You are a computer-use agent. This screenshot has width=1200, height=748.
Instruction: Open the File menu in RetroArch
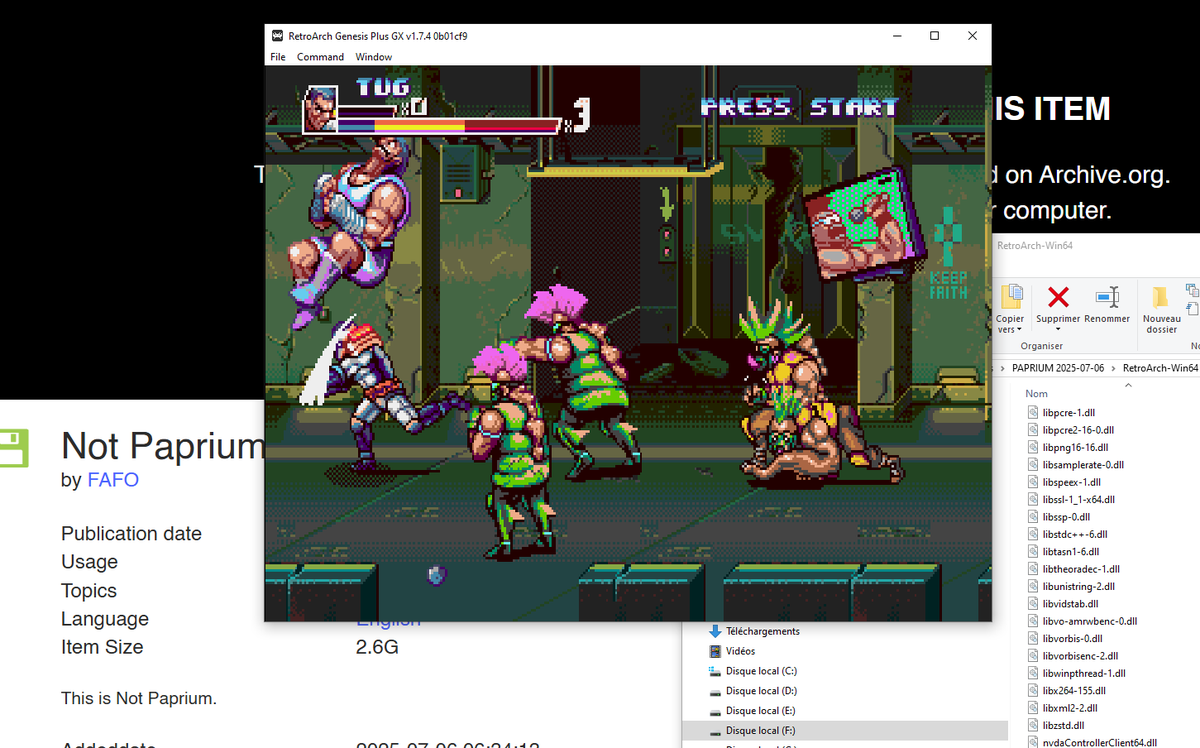(x=278, y=57)
